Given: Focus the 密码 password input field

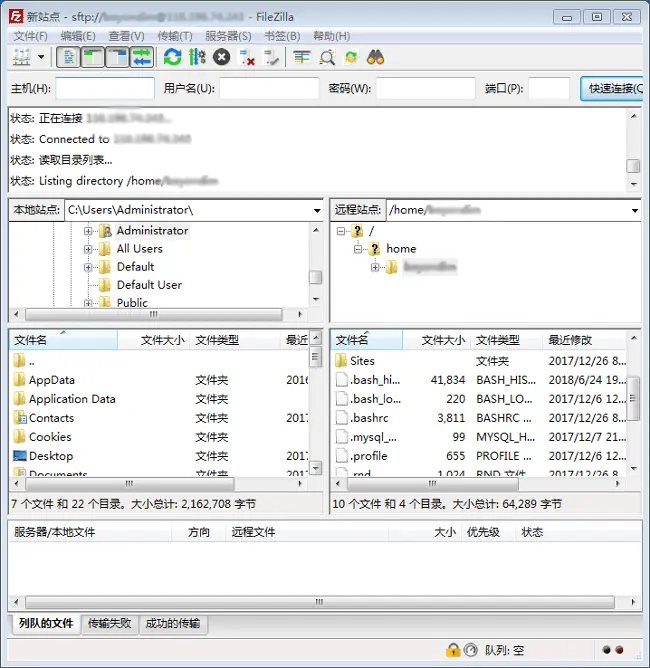Looking at the screenshot, I should pyautogui.click(x=426, y=88).
